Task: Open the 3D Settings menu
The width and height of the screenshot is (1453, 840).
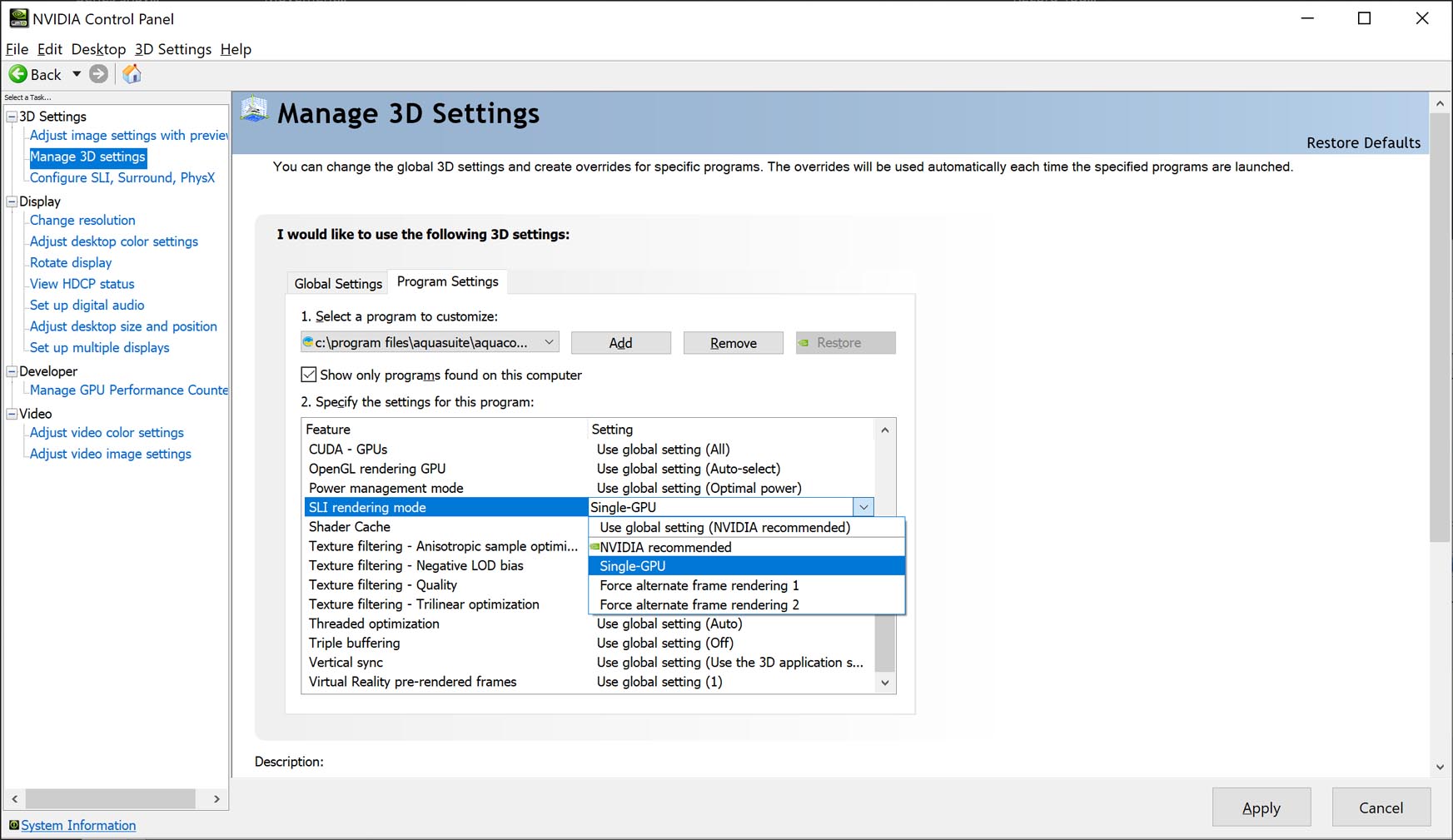Action: coord(172,49)
